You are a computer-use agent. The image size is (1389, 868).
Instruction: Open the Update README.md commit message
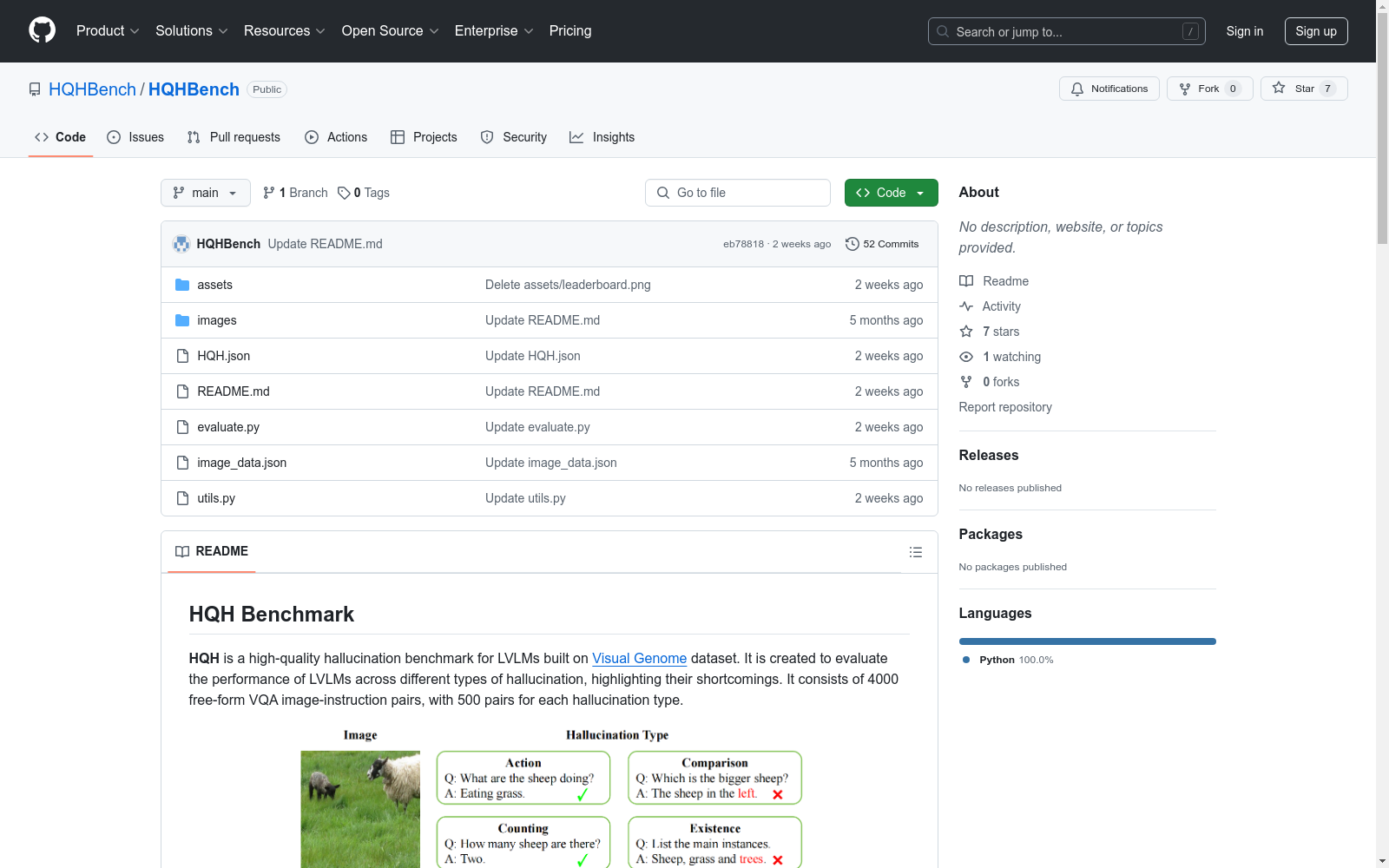(x=325, y=244)
